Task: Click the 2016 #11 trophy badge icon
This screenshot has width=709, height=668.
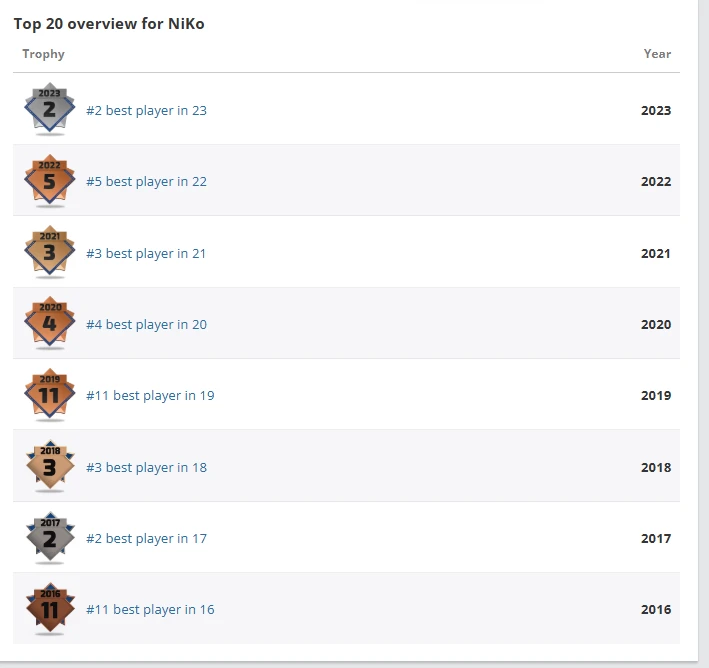Action: [50, 609]
